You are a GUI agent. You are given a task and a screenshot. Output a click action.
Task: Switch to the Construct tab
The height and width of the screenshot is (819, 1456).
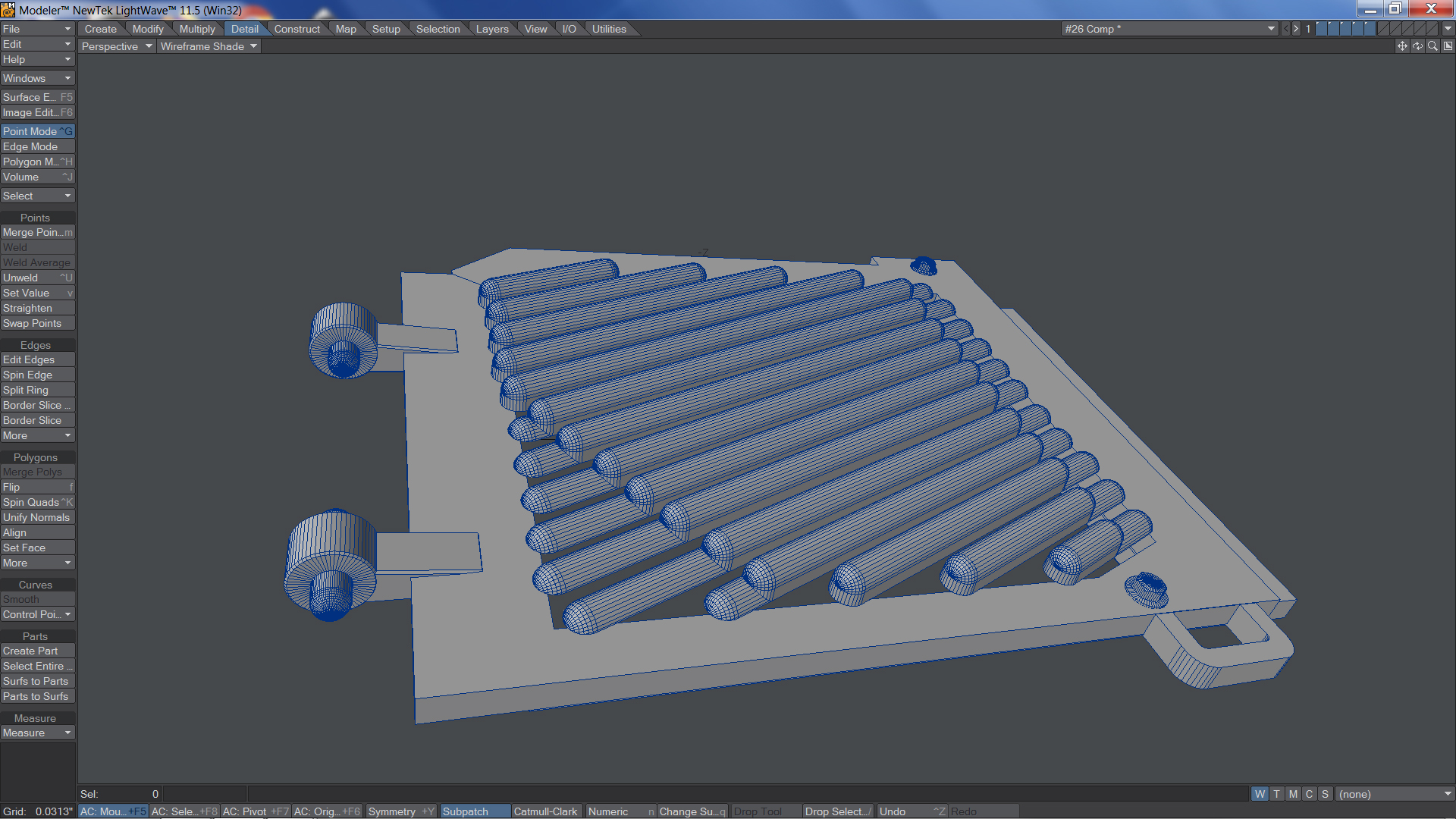(297, 29)
